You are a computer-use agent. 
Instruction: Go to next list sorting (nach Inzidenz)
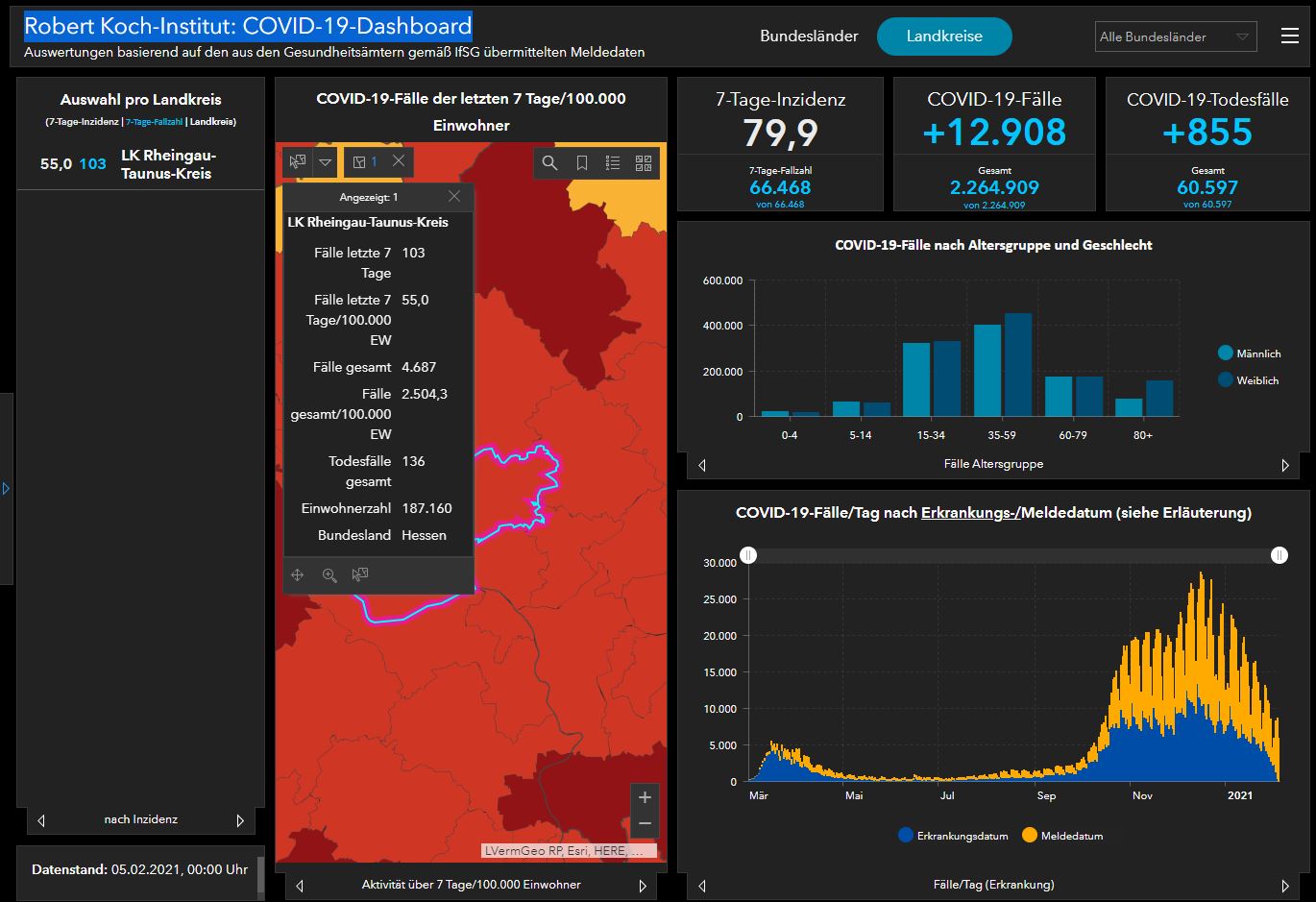tap(240, 820)
